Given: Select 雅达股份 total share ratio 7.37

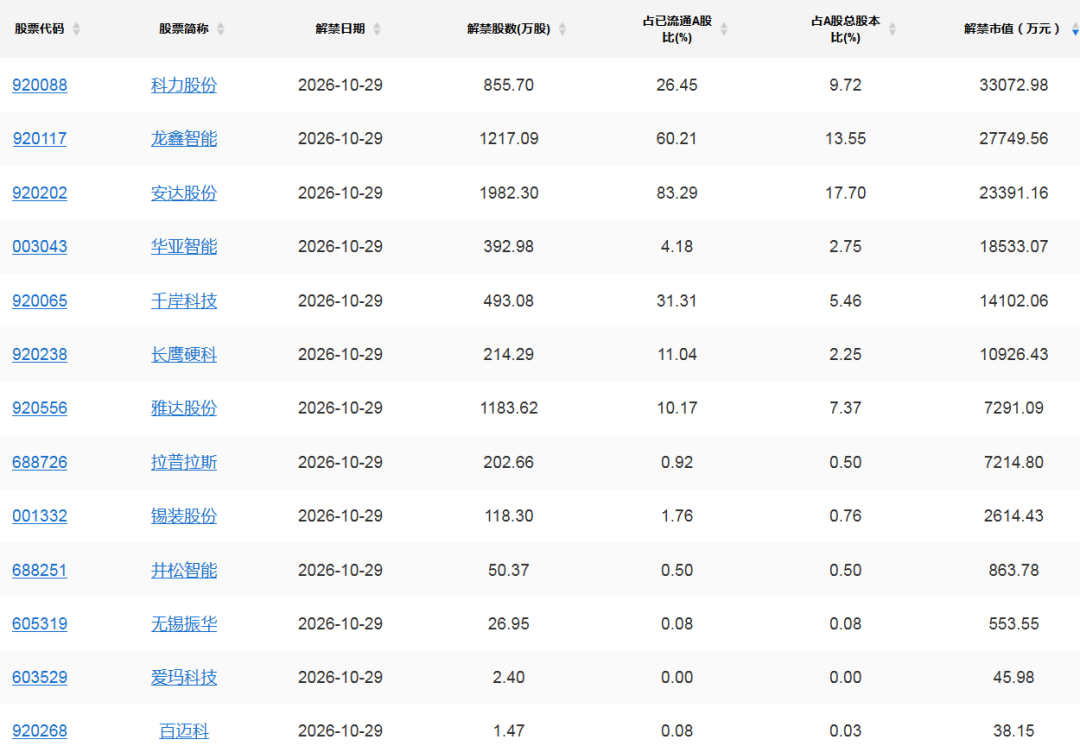Looking at the screenshot, I should pyautogui.click(x=845, y=408).
